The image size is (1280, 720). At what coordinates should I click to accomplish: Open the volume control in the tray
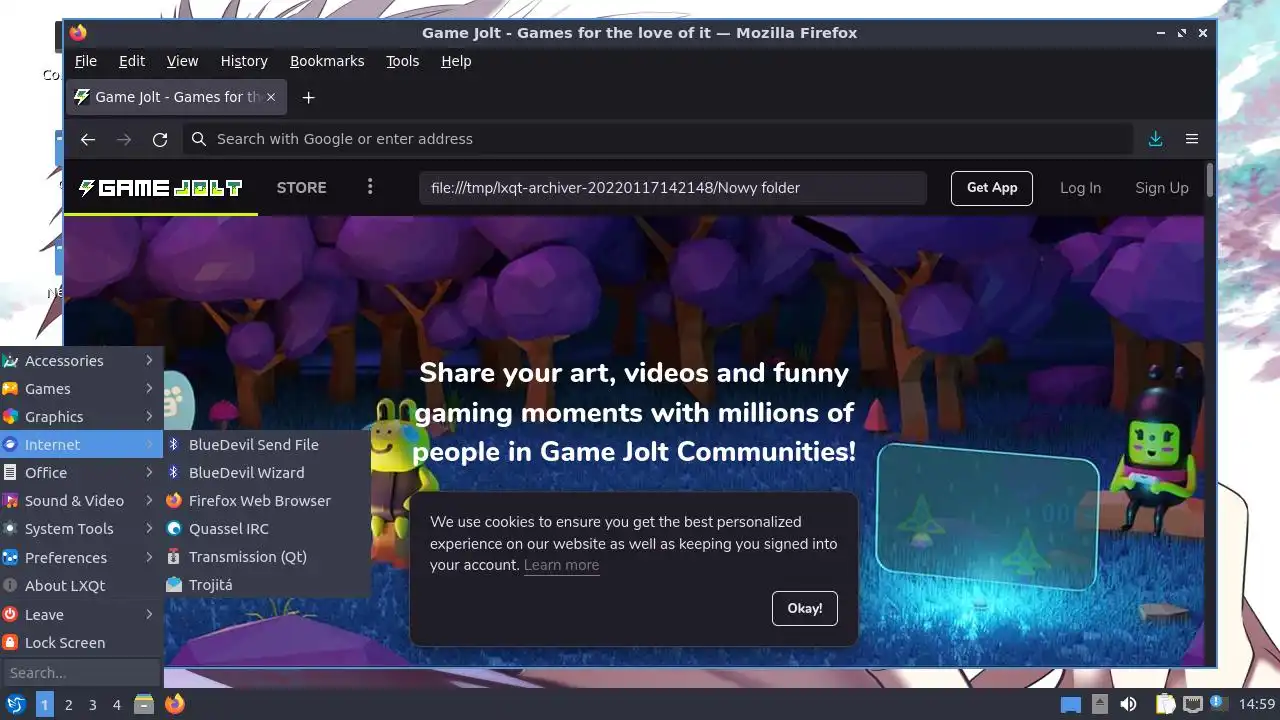tap(1129, 704)
